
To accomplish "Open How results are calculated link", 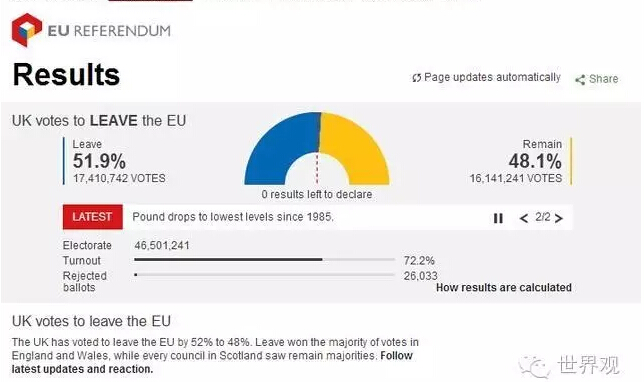I will click(504, 288).
